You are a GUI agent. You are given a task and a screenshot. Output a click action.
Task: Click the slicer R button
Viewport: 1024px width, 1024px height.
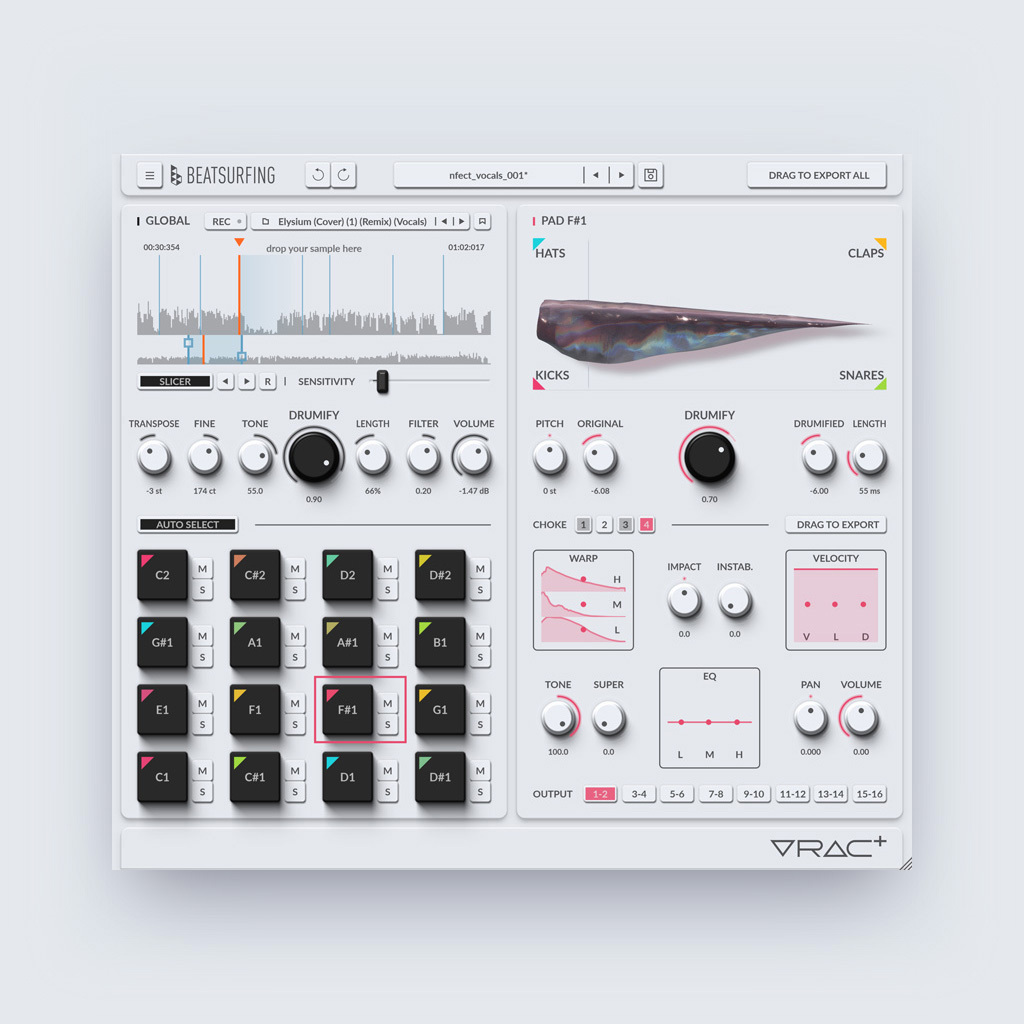point(267,381)
